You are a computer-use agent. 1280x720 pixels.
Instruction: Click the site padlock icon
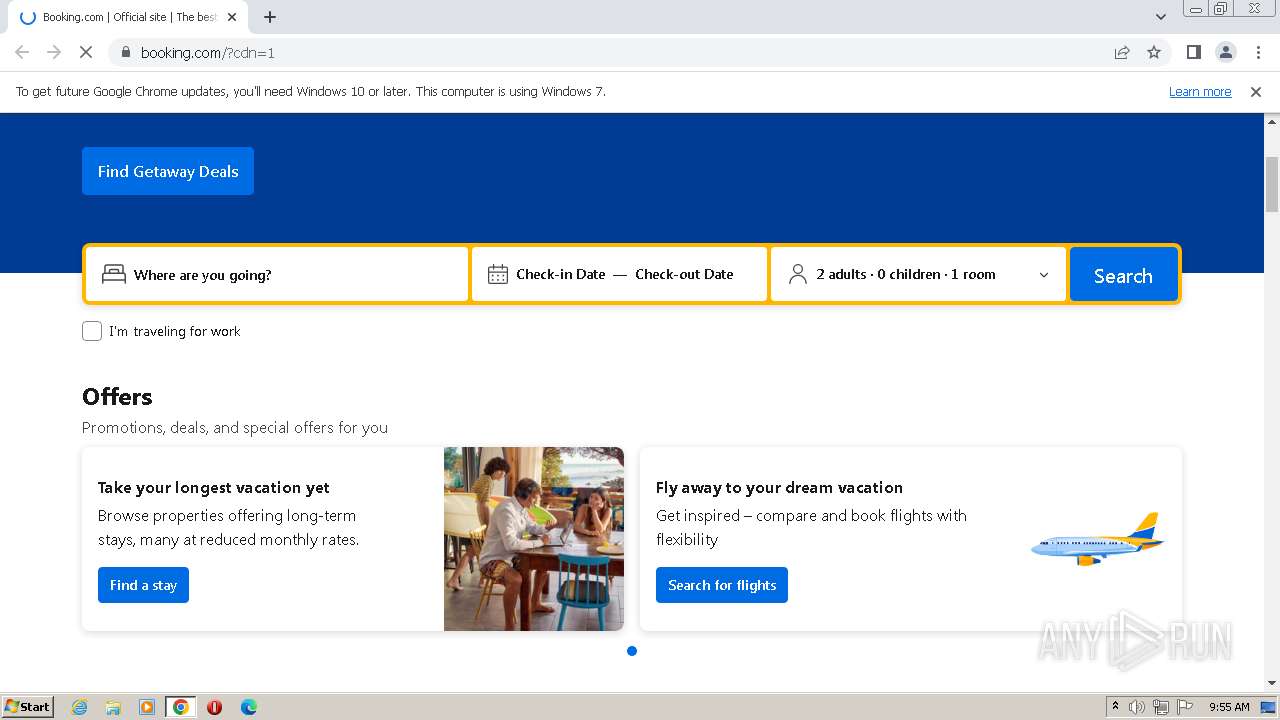125,52
